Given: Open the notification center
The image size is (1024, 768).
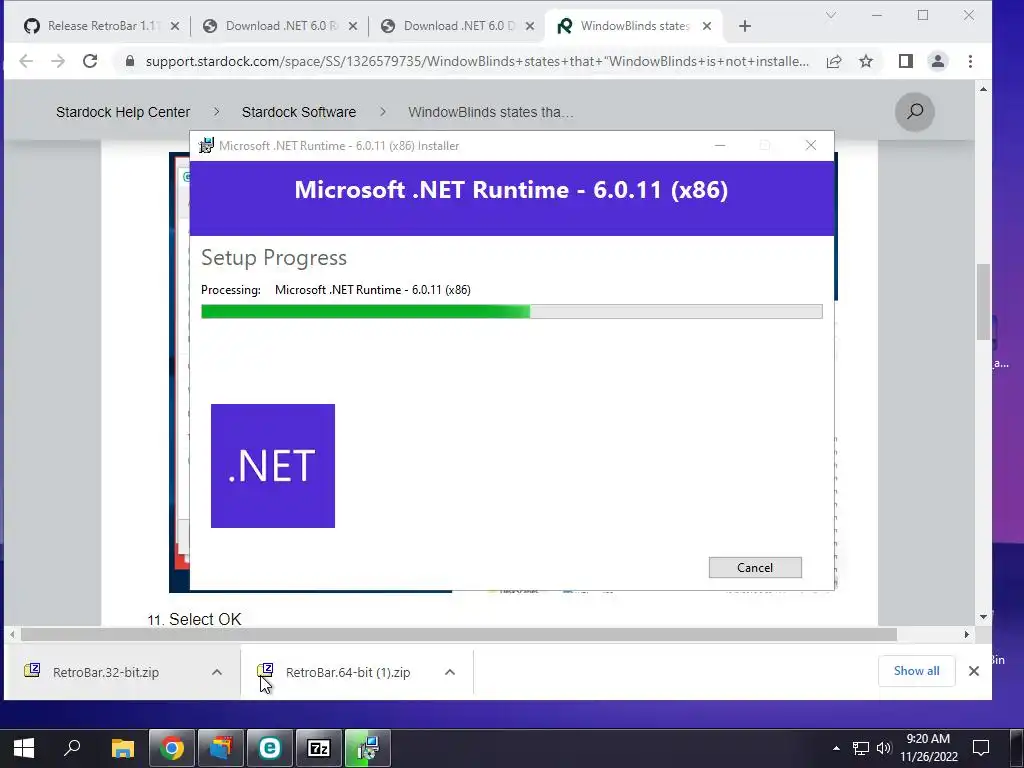Looking at the screenshot, I should pyautogui.click(x=981, y=748).
